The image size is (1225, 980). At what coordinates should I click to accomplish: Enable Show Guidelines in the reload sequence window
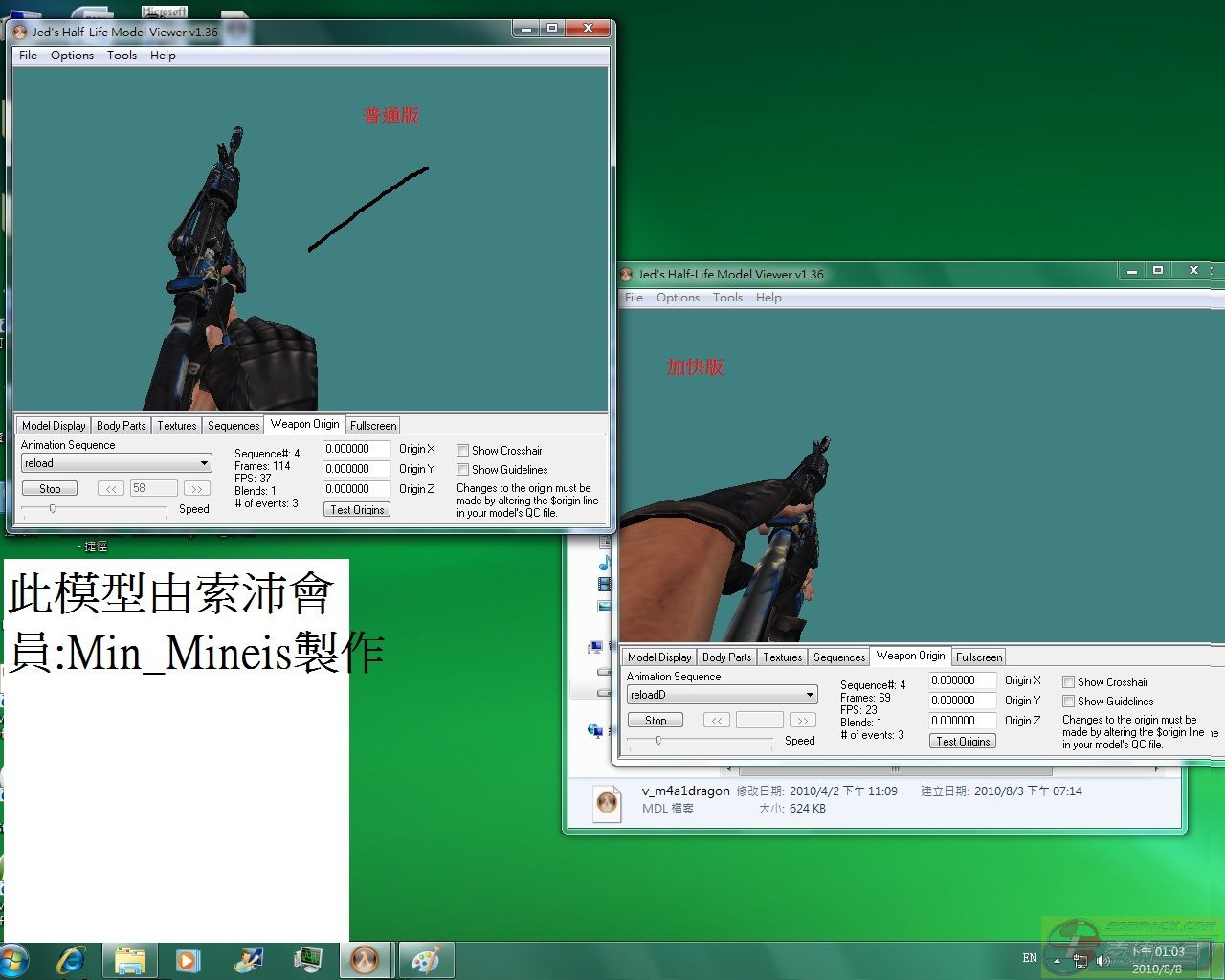[462, 470]
